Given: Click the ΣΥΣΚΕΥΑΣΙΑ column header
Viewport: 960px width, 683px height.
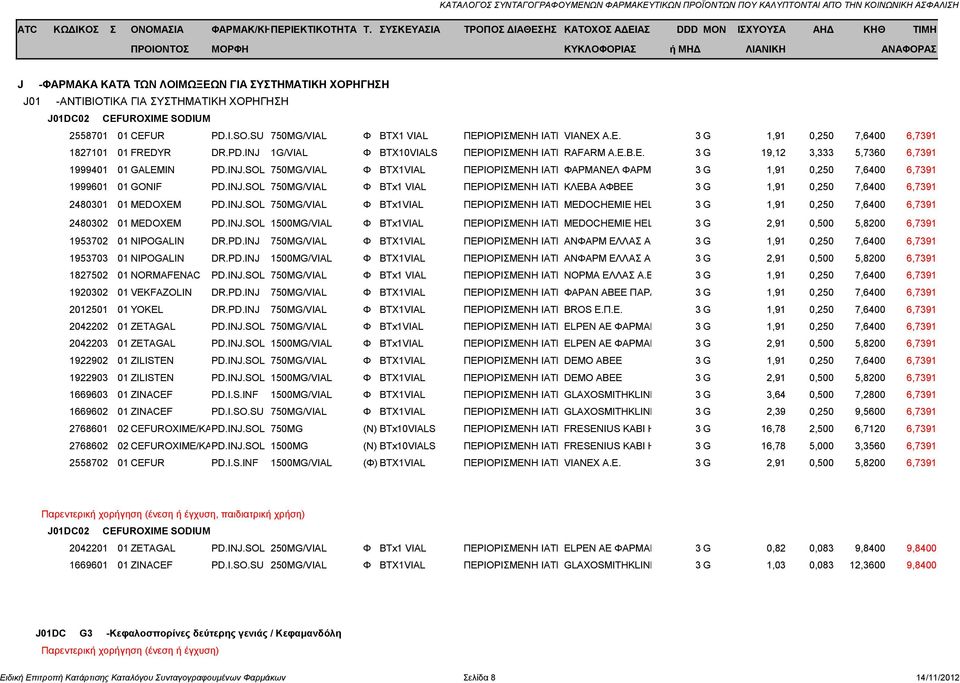Looking at the screenshot, I should click(410, 29).
